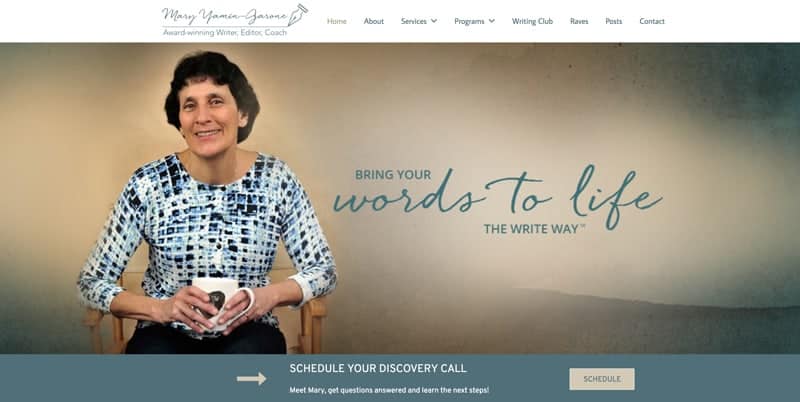Expand the Services dropdown chevron
The height and width of the screenshot is (402, 800).
click(x=434, y=21)
